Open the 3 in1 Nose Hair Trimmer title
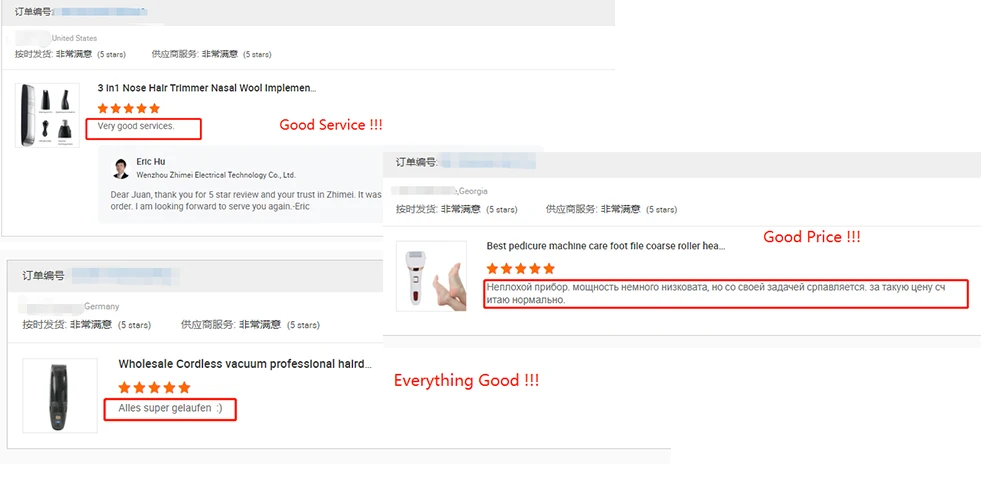The width and height of the screenshot is (1000, 500). point(207,88)
